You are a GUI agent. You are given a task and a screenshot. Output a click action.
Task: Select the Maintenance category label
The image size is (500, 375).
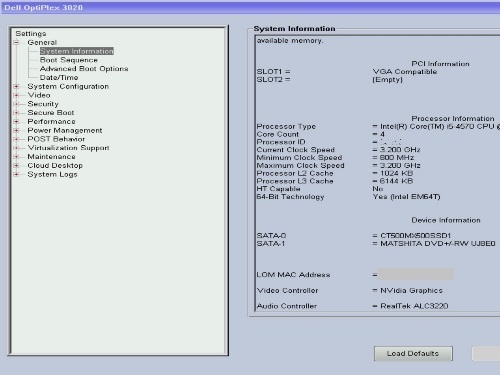[x=51, y=157]
